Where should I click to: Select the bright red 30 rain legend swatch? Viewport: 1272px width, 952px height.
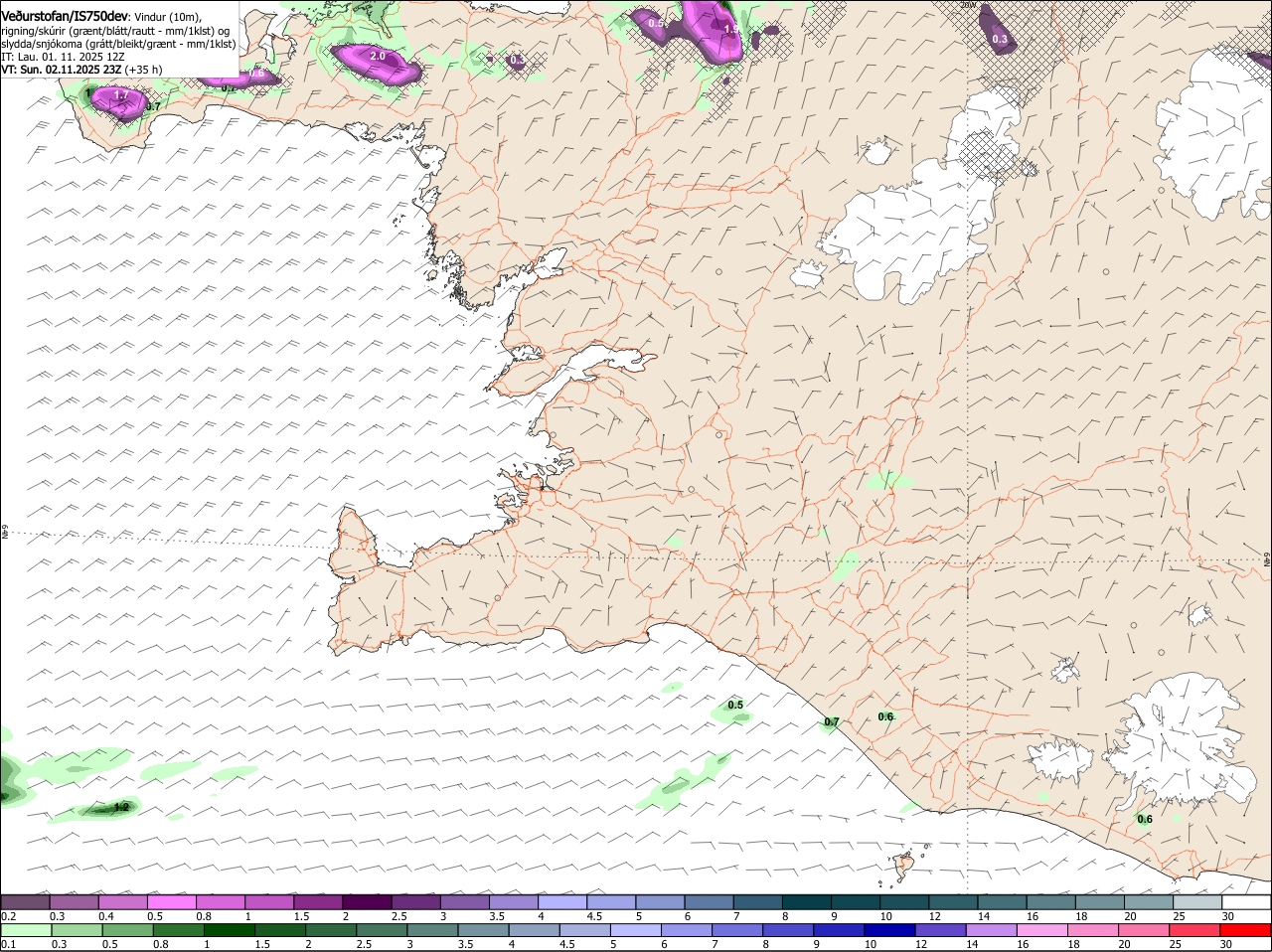[1247, 929]
